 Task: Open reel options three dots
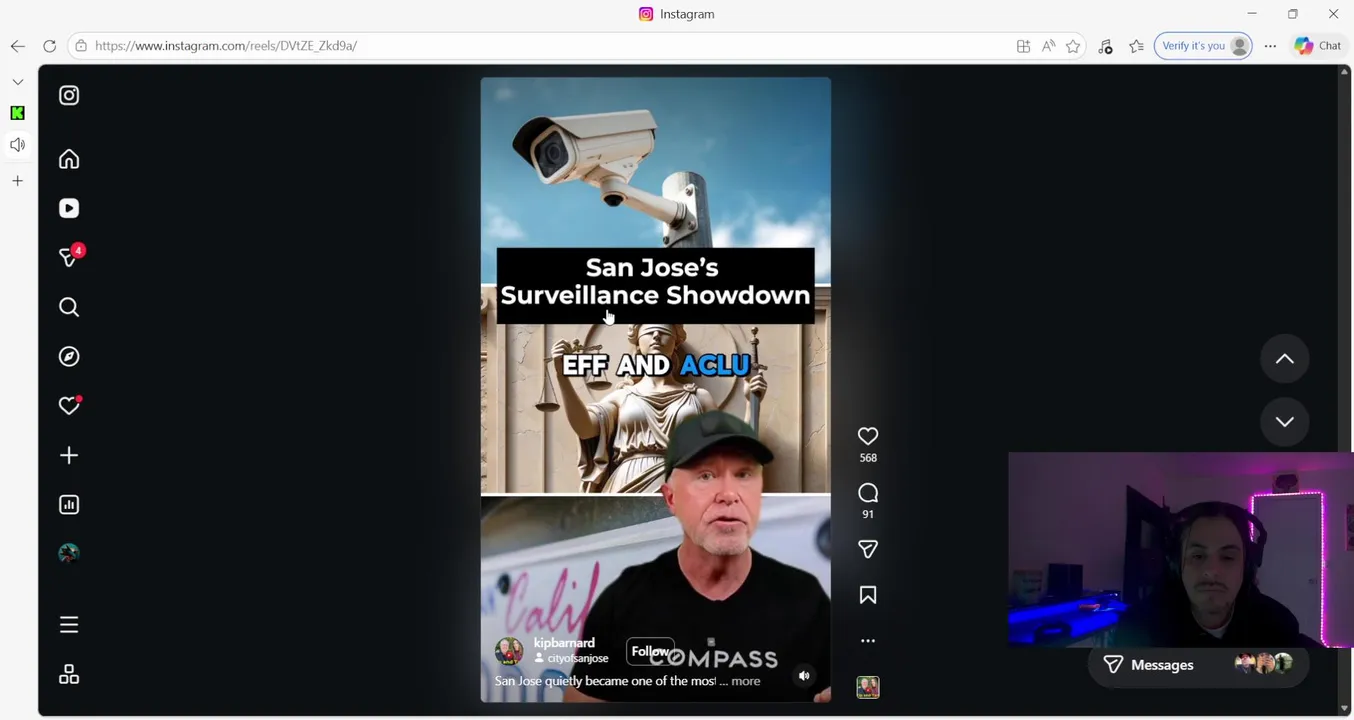point(868,641)
